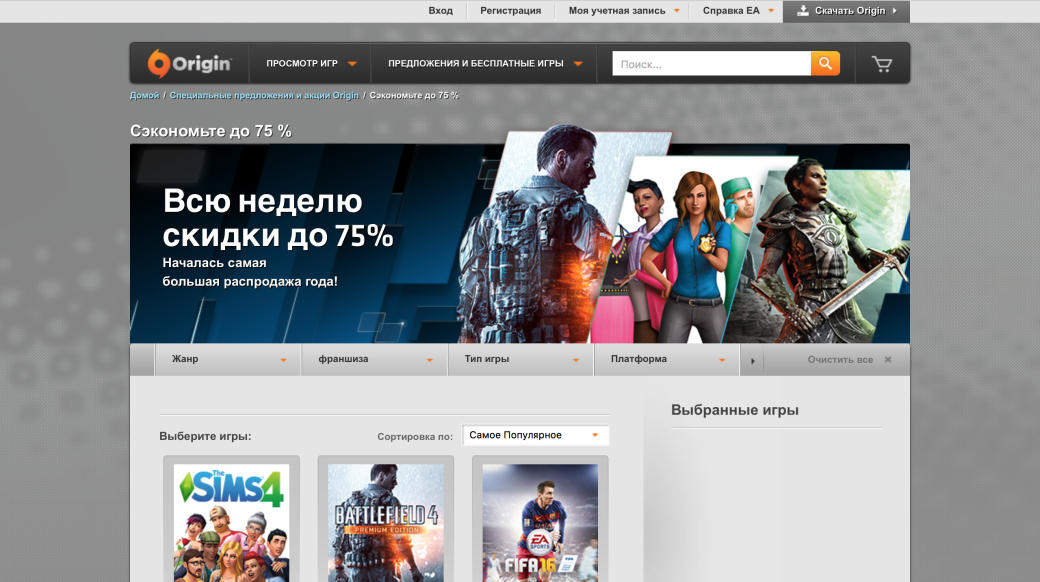Click the Всю неделю скидки до 75% banner
Image resolution: width=1040 pixels, height=582 pixels.
[x=520, y=243]
